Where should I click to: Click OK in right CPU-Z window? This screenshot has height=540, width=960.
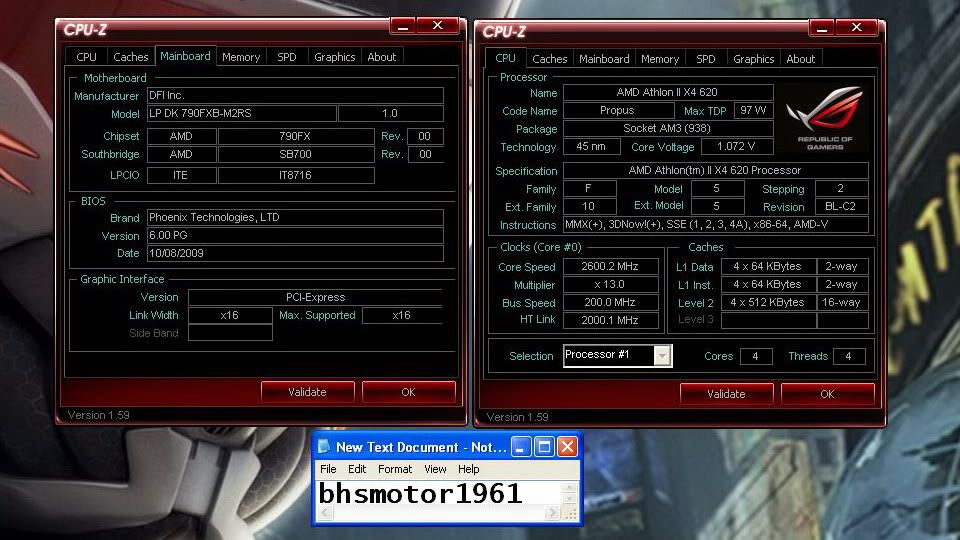(827, 394)
